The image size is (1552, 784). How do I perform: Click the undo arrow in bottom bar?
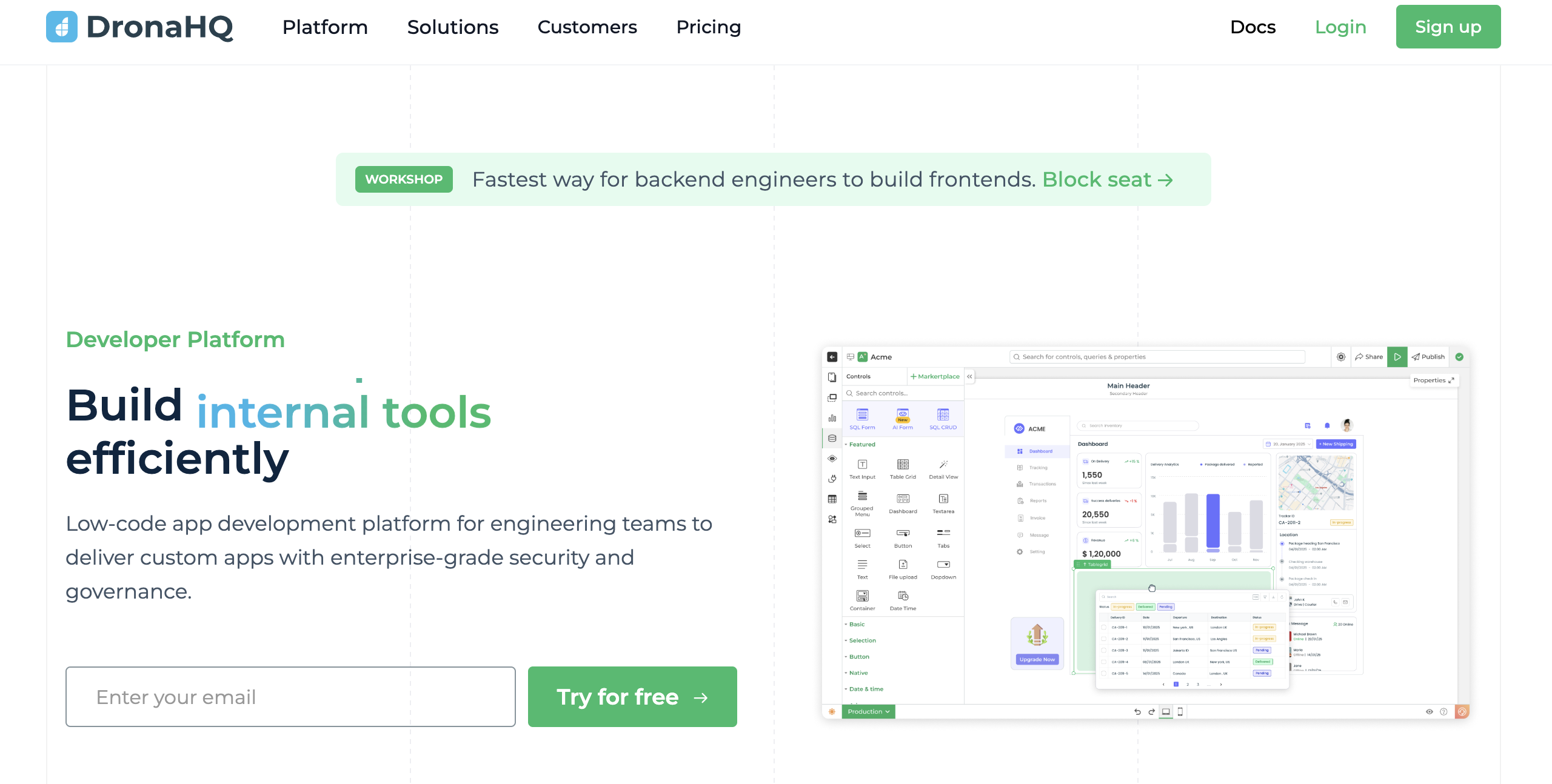tap(1137, 712)
